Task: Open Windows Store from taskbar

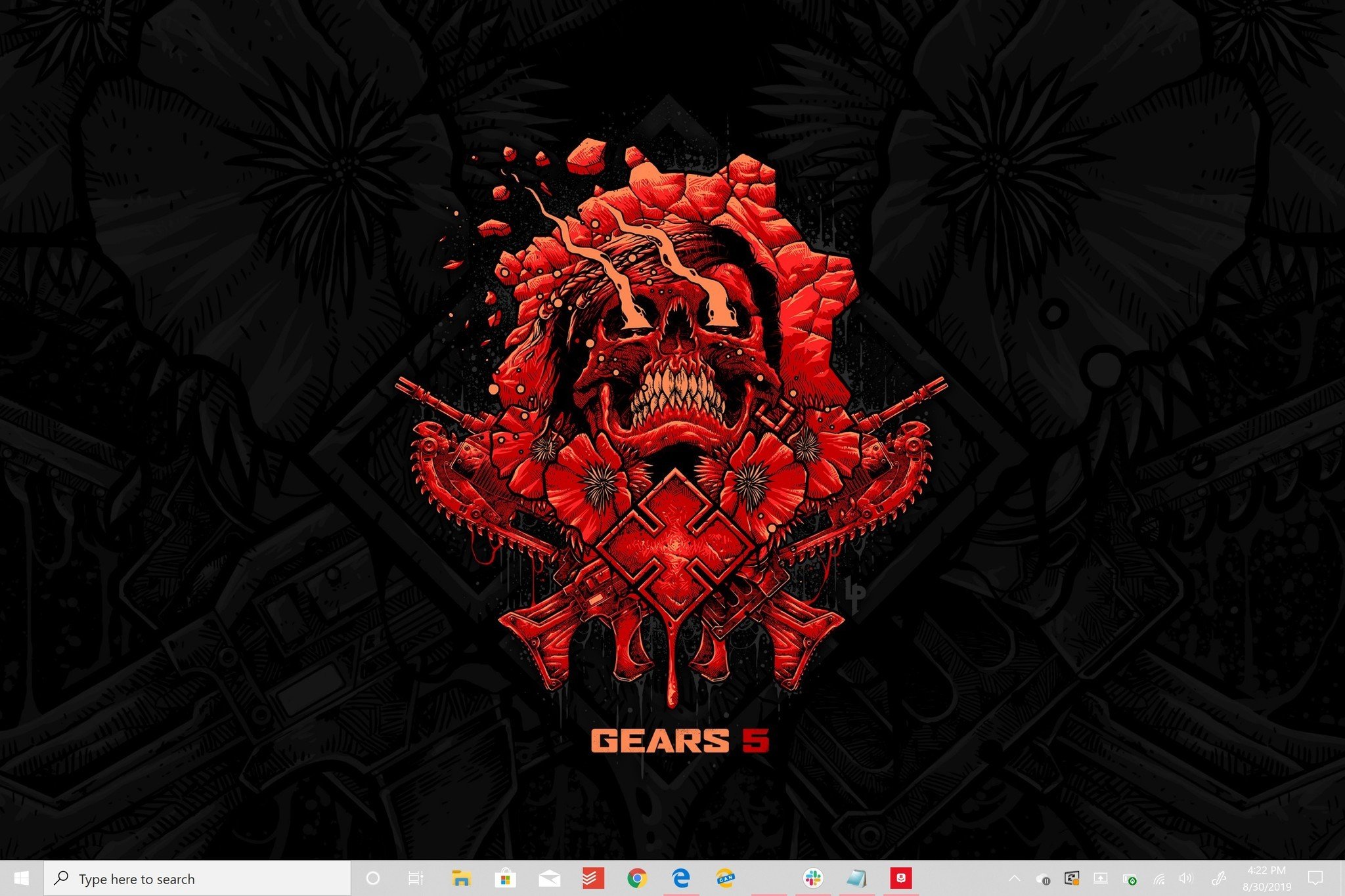Action: coord(504,878)
